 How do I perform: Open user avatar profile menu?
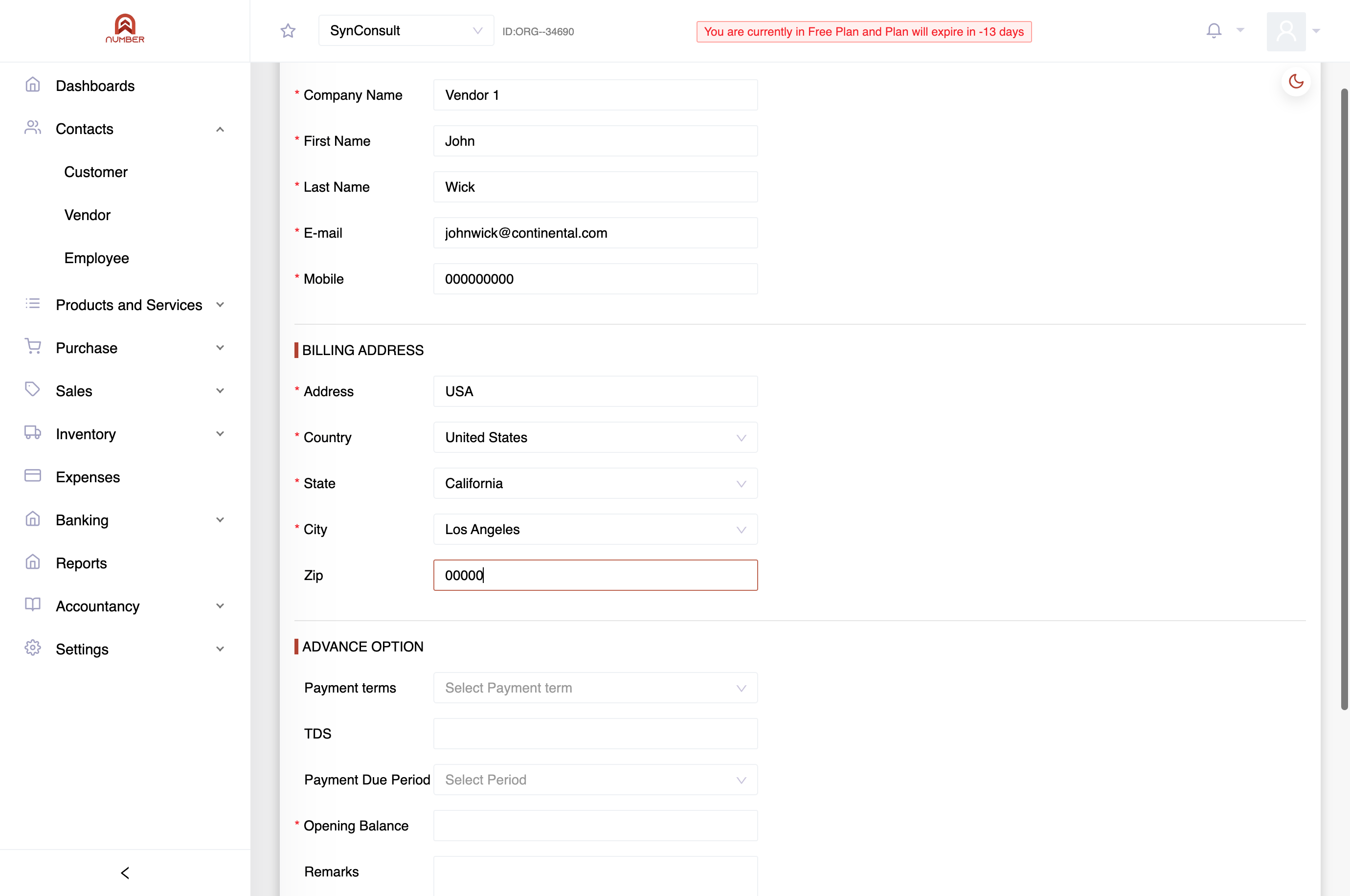tap(1286, 31)
